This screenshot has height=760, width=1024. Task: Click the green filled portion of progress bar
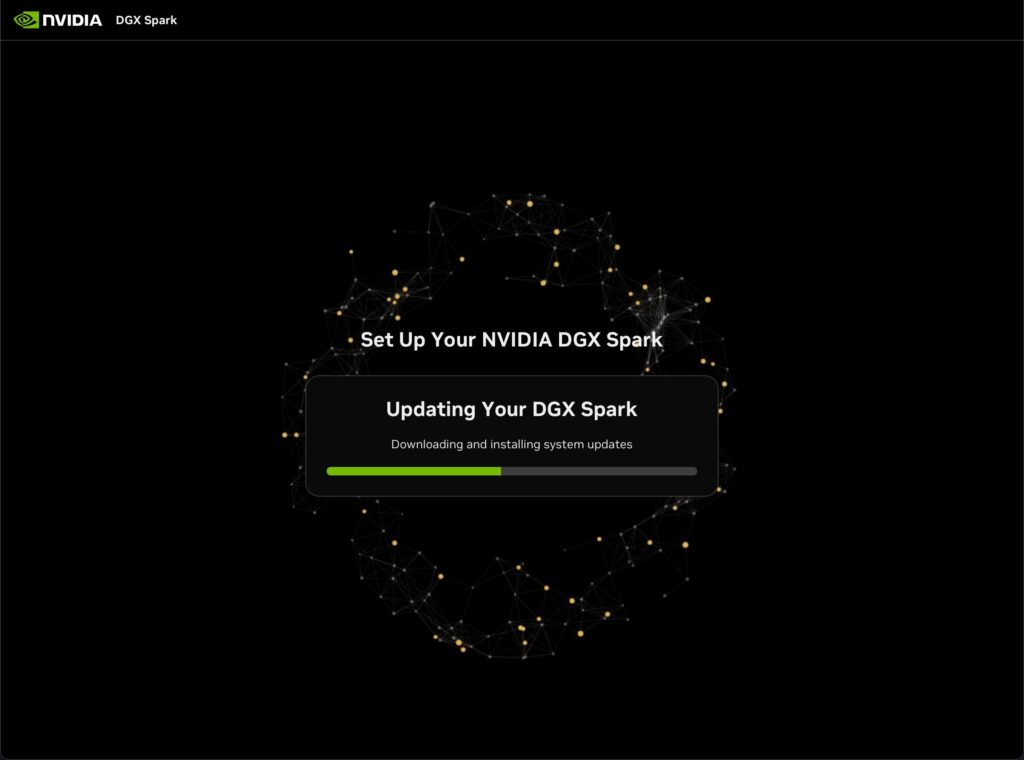[x=413, y=471]
